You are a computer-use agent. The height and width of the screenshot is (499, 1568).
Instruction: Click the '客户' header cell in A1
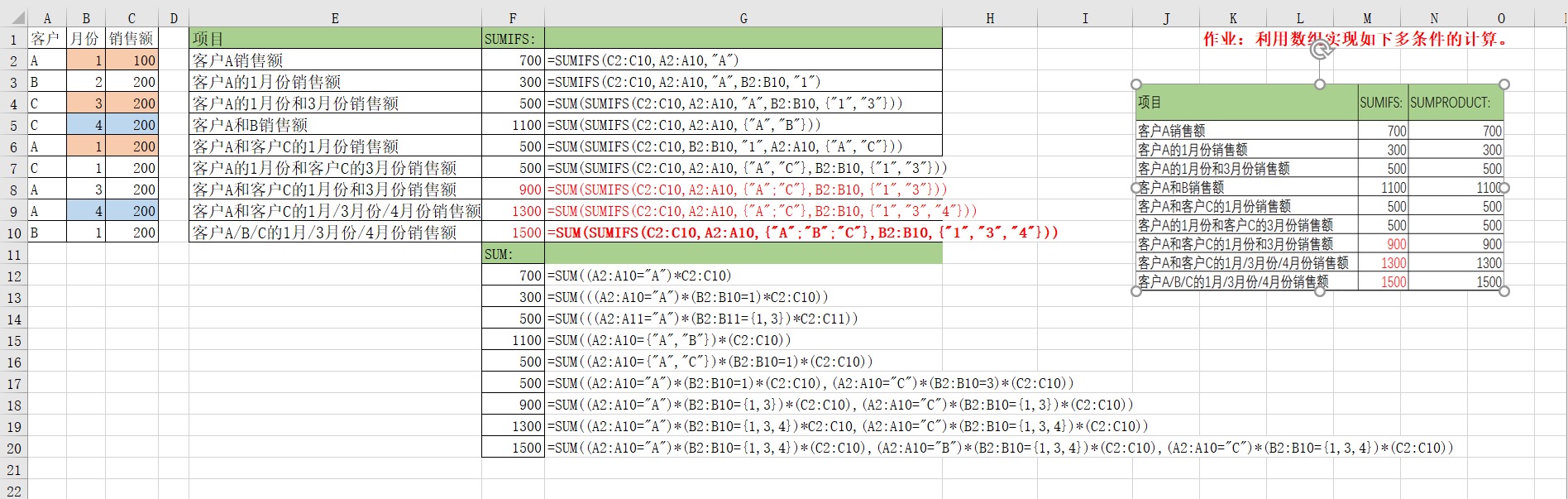[x=47, y=39]
